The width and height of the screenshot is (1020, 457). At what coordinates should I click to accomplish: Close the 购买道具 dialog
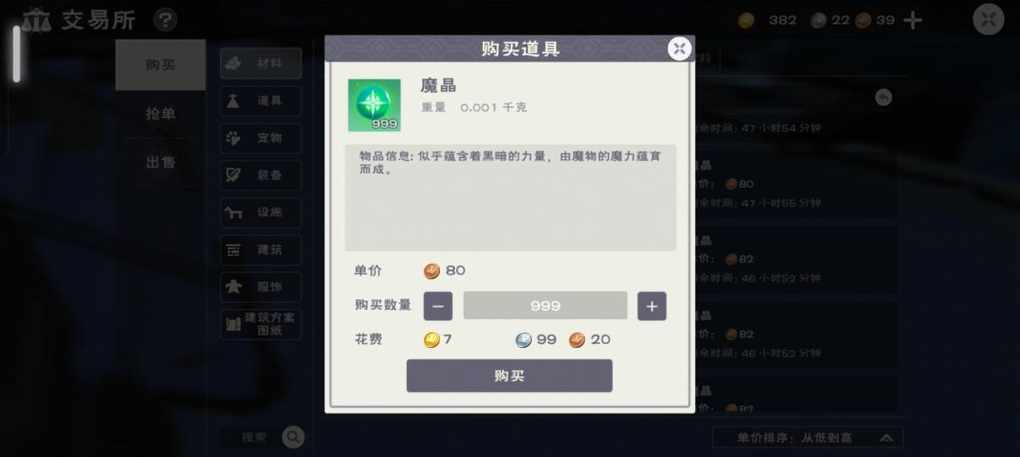click(x=679, y=49)
